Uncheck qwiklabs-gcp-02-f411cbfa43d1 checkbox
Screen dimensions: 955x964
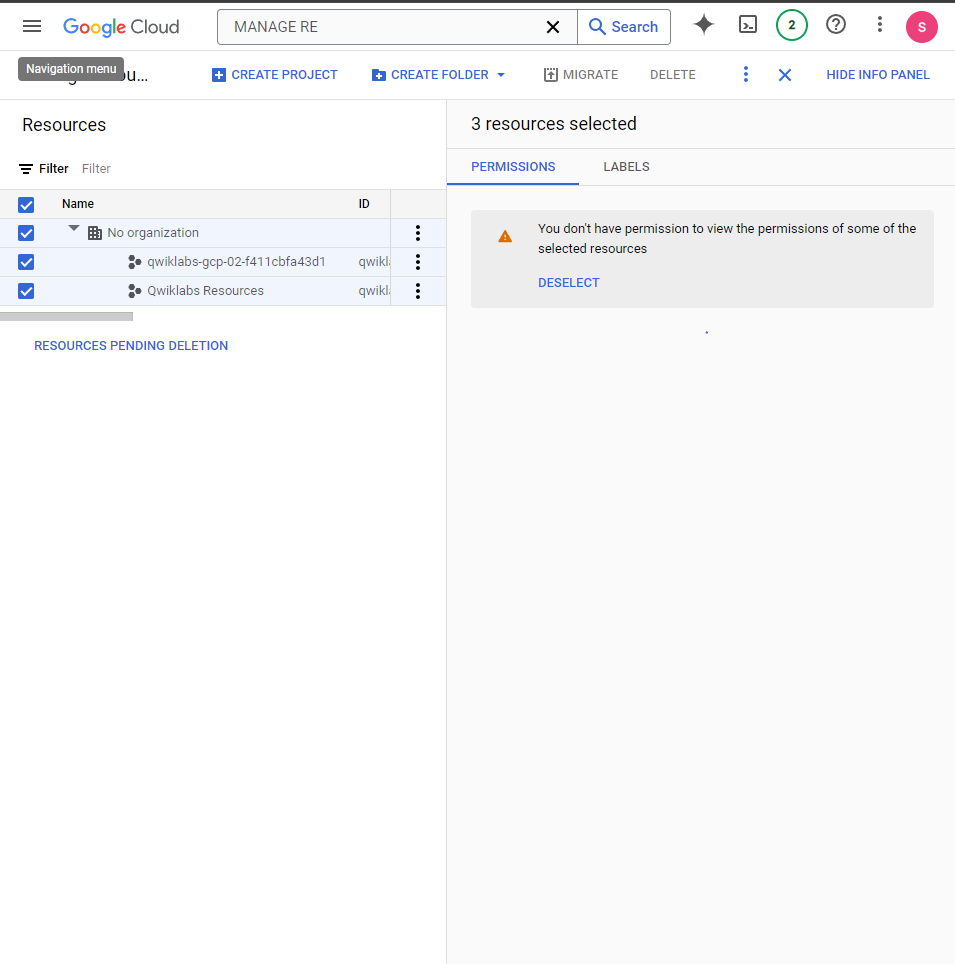point(26,262)
